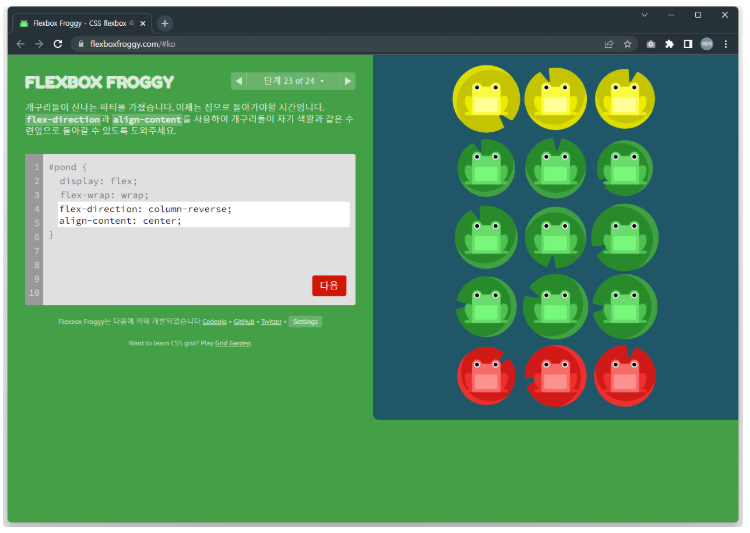750x533 pixels.
Task: Click the center green frog of the pond
Action: pyautogui.click(x=555, y=237)
